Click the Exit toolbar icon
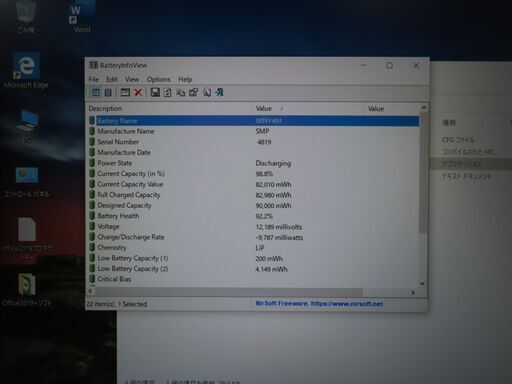The width and height of the screenshot is (512, 384). 219,92
